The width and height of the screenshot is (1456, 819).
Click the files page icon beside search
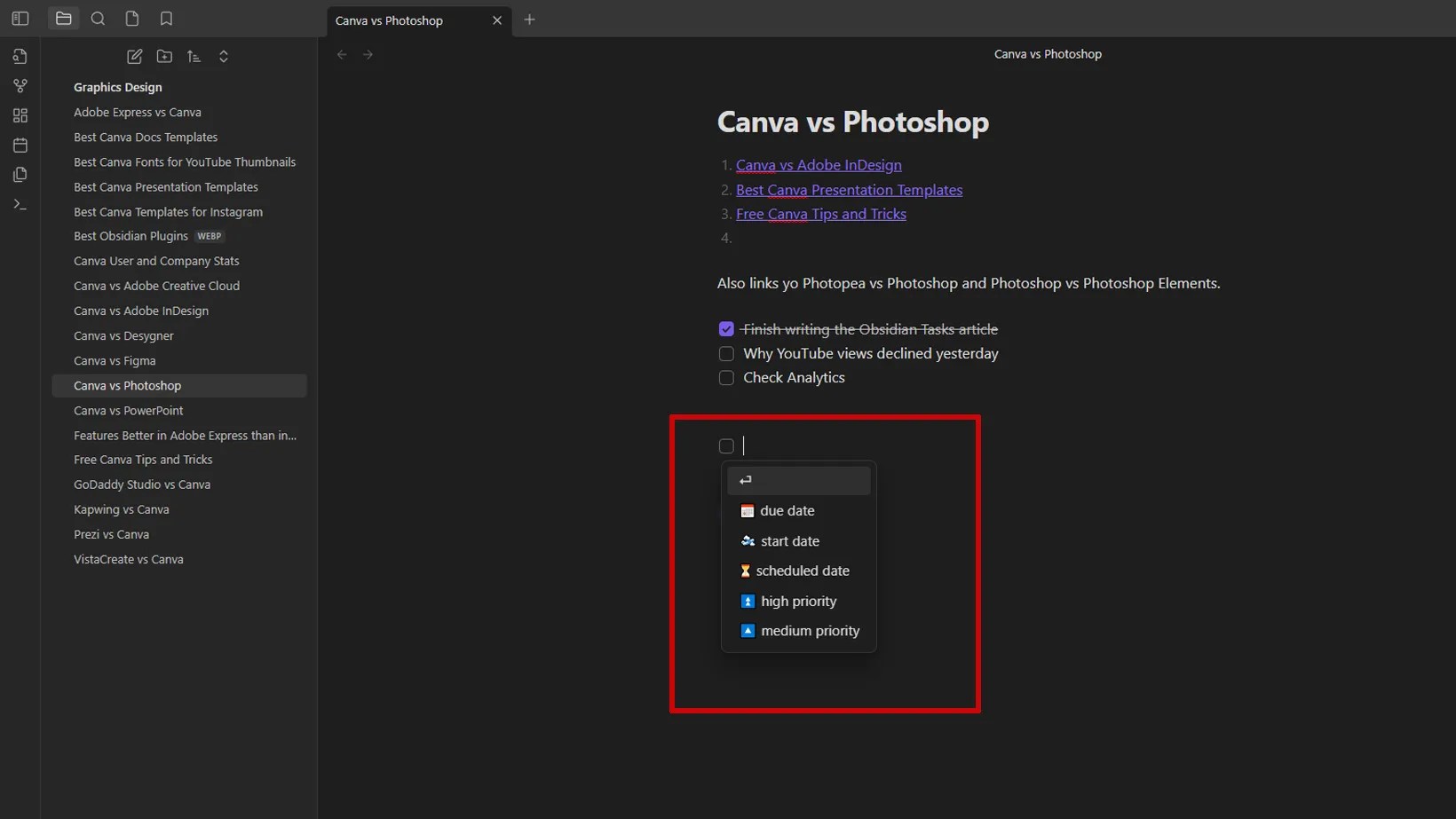pos(132,19)
